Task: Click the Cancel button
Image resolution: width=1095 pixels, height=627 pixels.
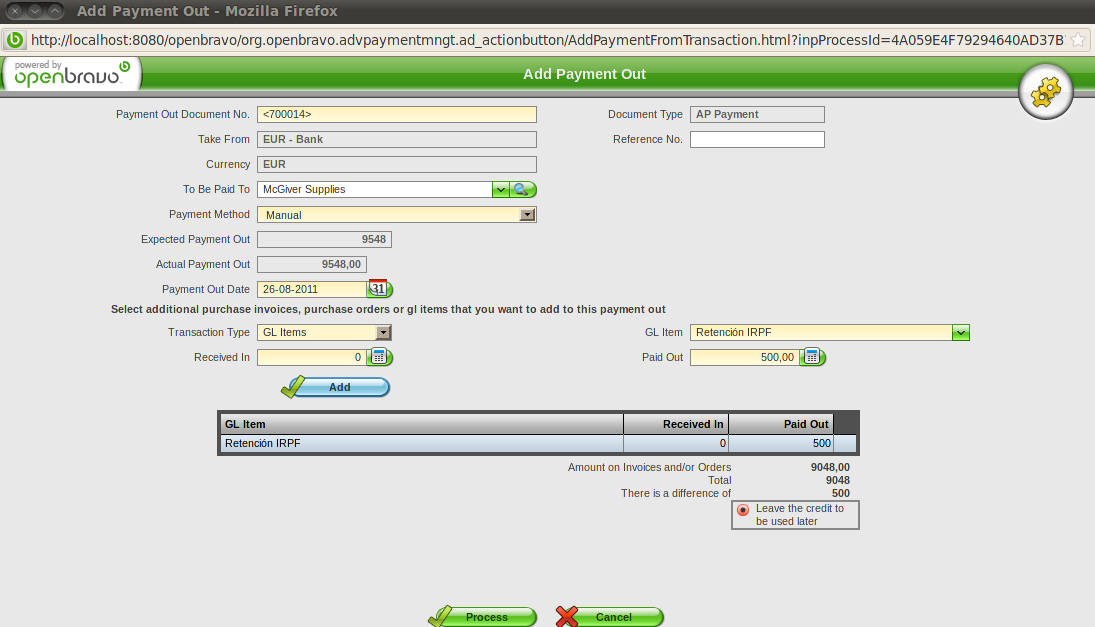Action: (610, 617)
